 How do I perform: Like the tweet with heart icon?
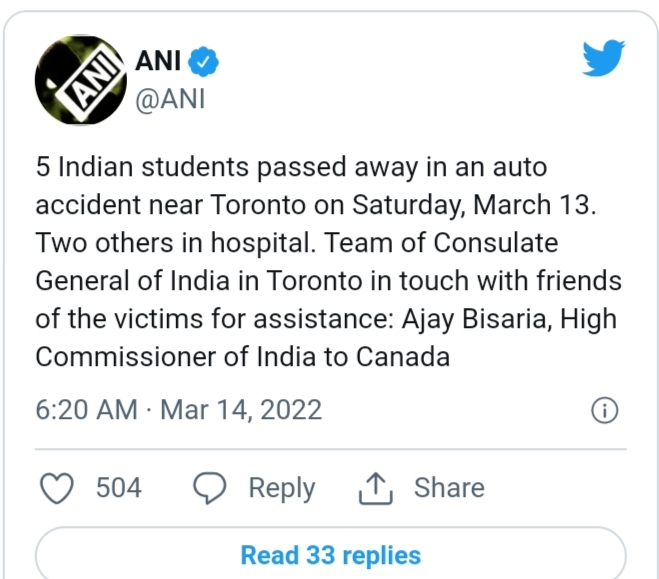click(x=58, y=488)
